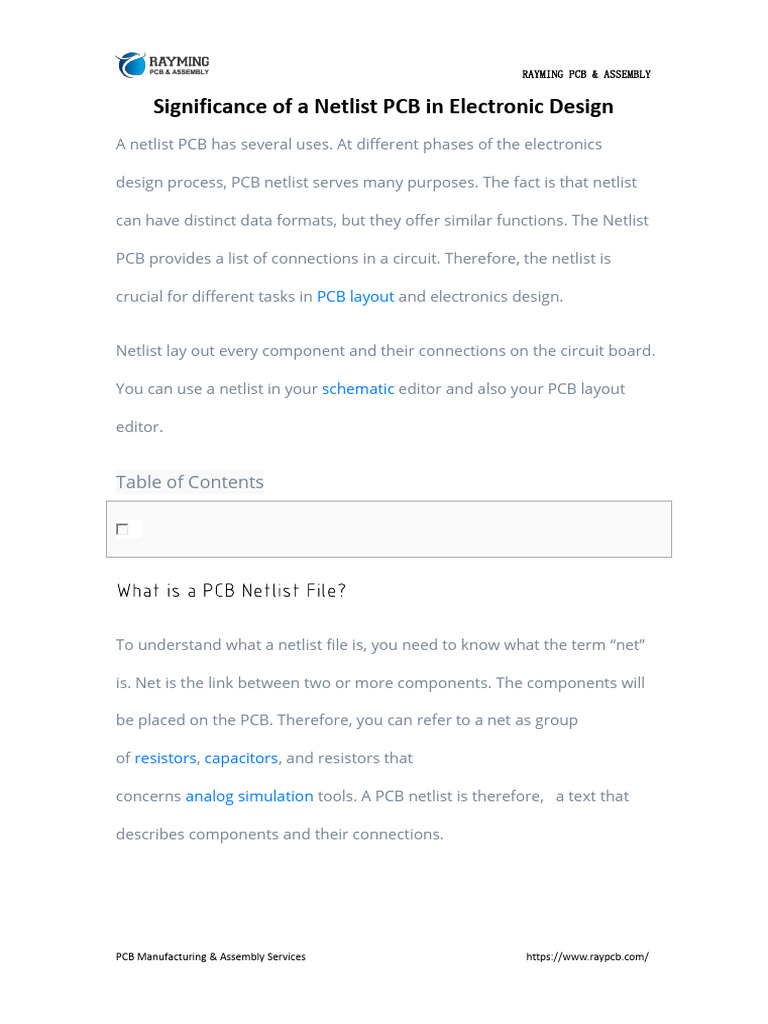Click the Rayming swirl logo icon
The width and height of the screenshot is (768, 1024).
(131, 65)
